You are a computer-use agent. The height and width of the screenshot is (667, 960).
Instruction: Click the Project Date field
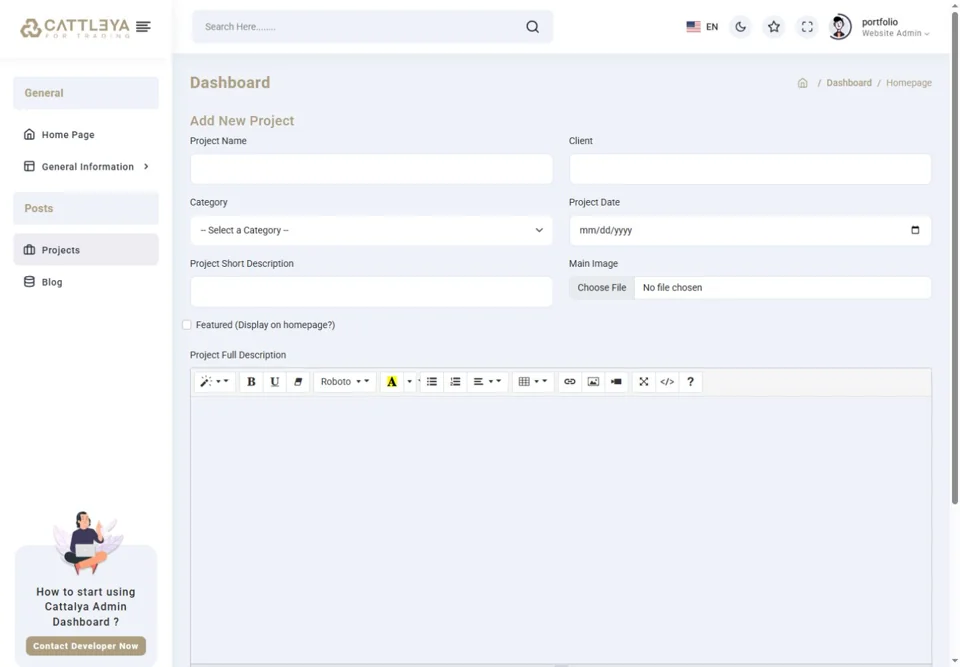pos(750,230)
